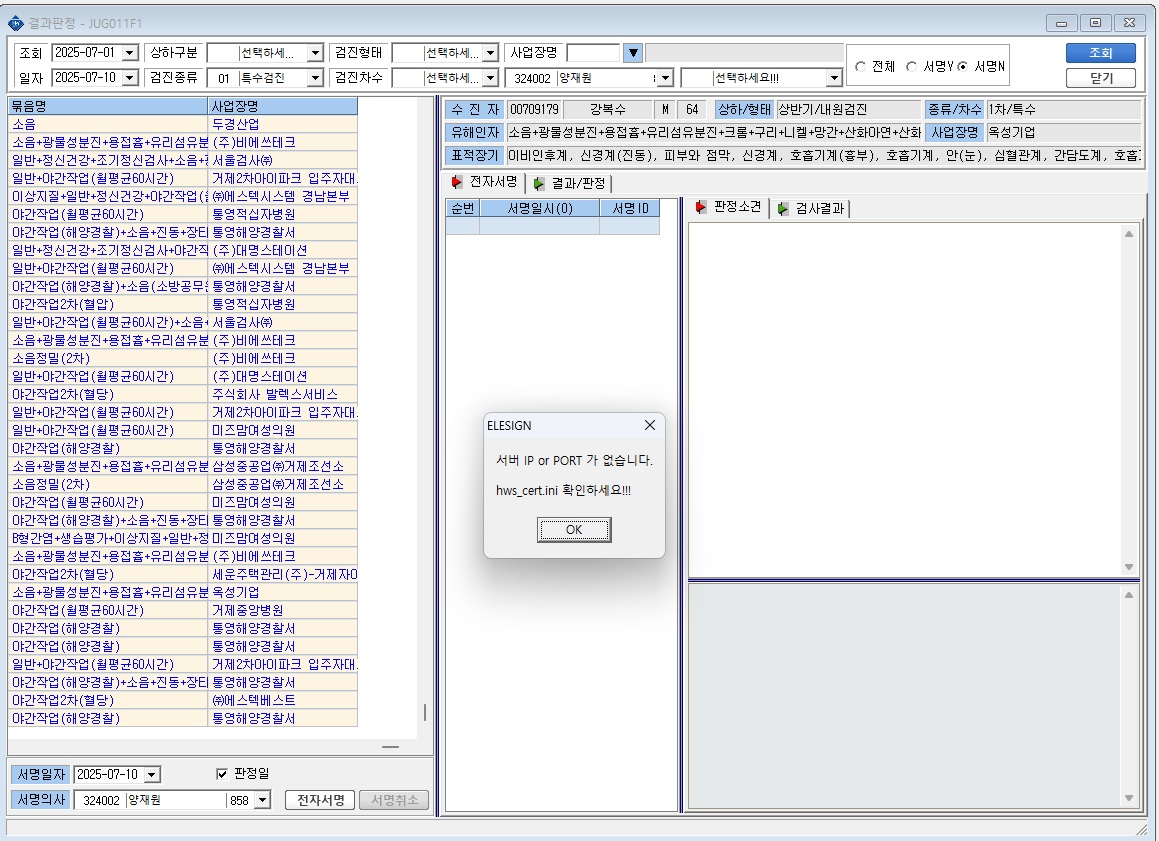
Task: Confirm the ELESIGN message with OK
Action: (574, 530)
